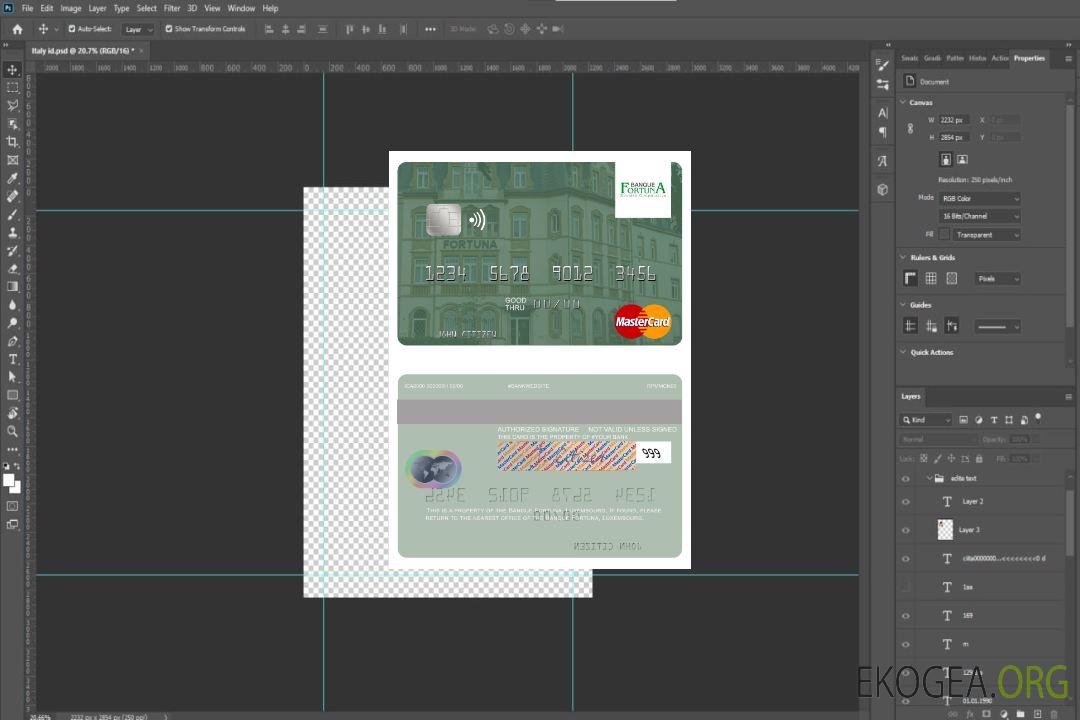This screenshot has width=1080, height=720.
Task: Open the Filter menu
Action: coord(172,8)
